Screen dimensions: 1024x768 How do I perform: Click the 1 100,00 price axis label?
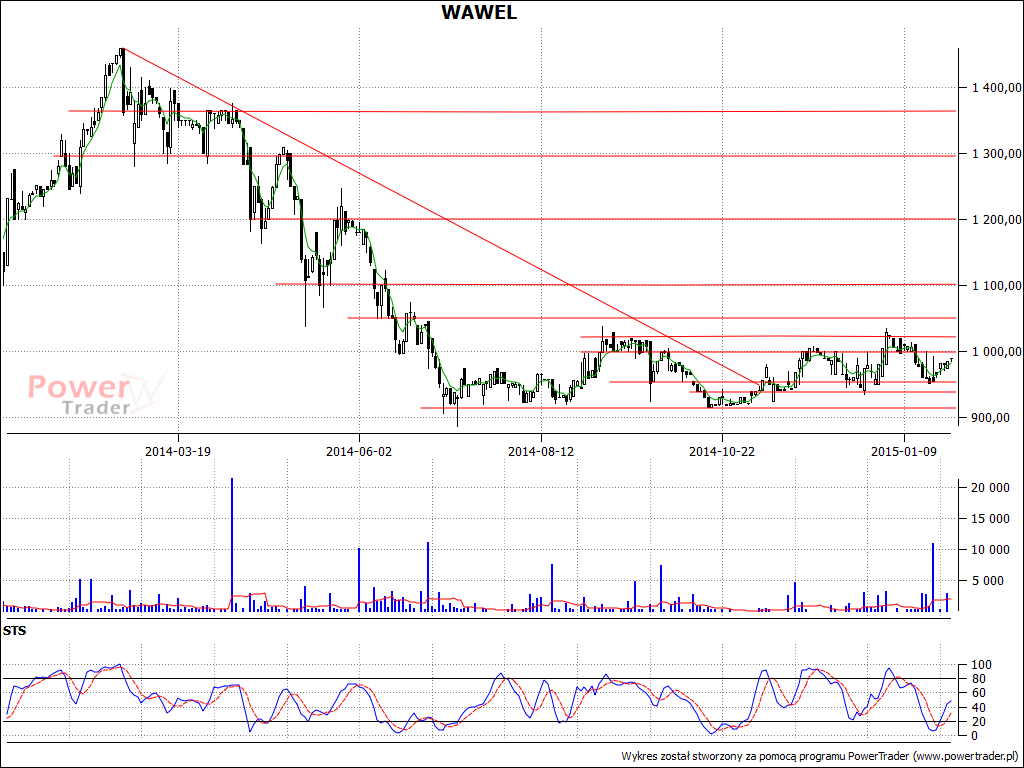pyautogui.click(x=996, y=285)
